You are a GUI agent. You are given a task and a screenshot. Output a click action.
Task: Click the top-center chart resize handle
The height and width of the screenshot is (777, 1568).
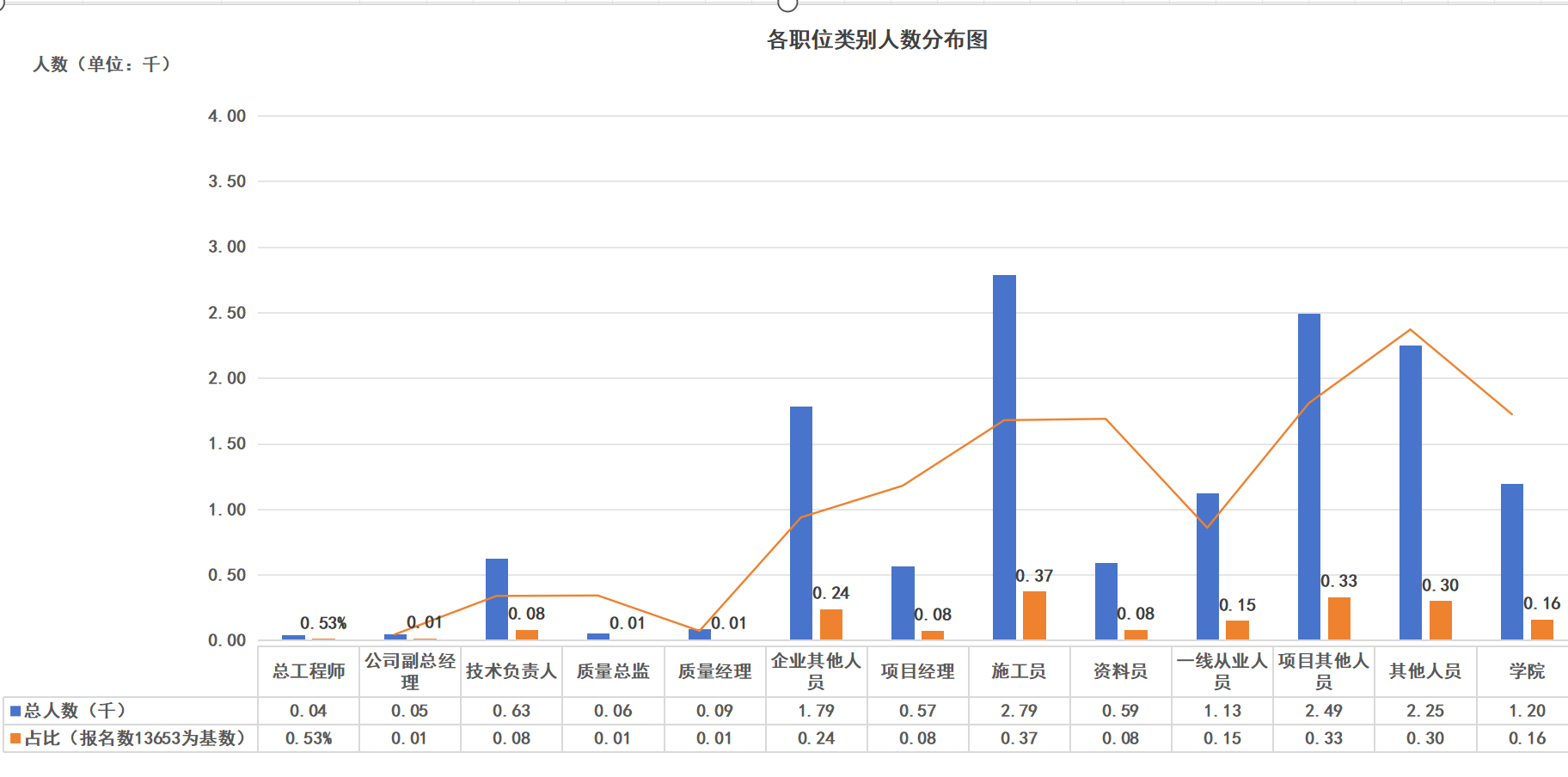(x=787, y=4)
